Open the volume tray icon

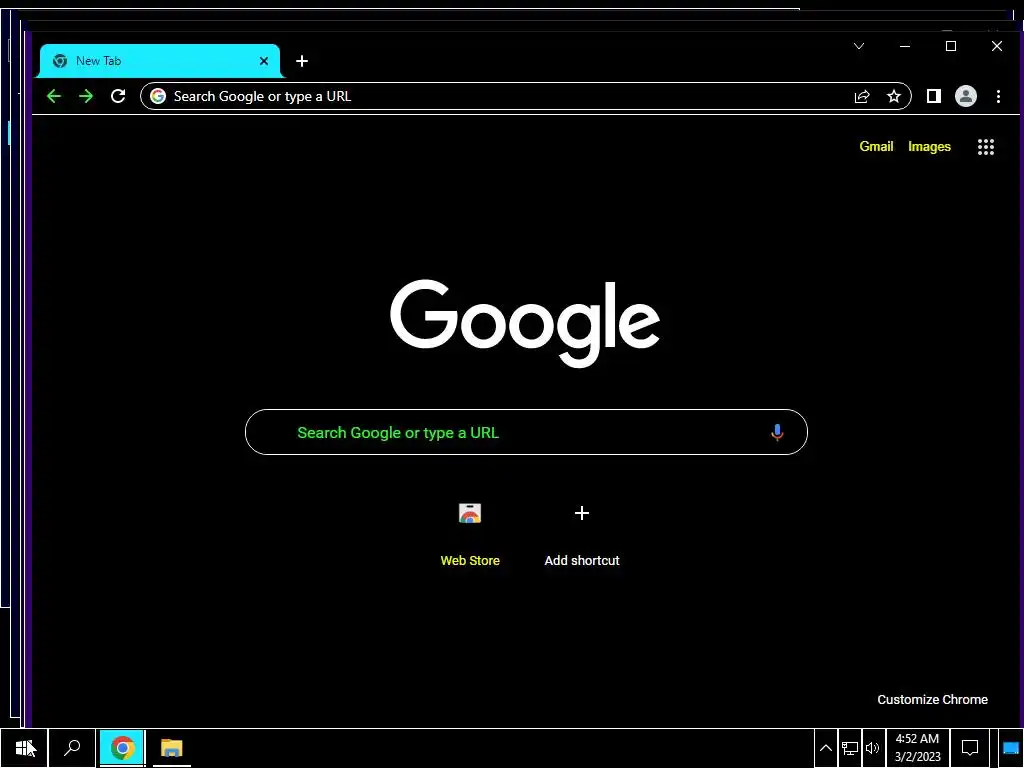pyautogui.click(x=872, y=748)
